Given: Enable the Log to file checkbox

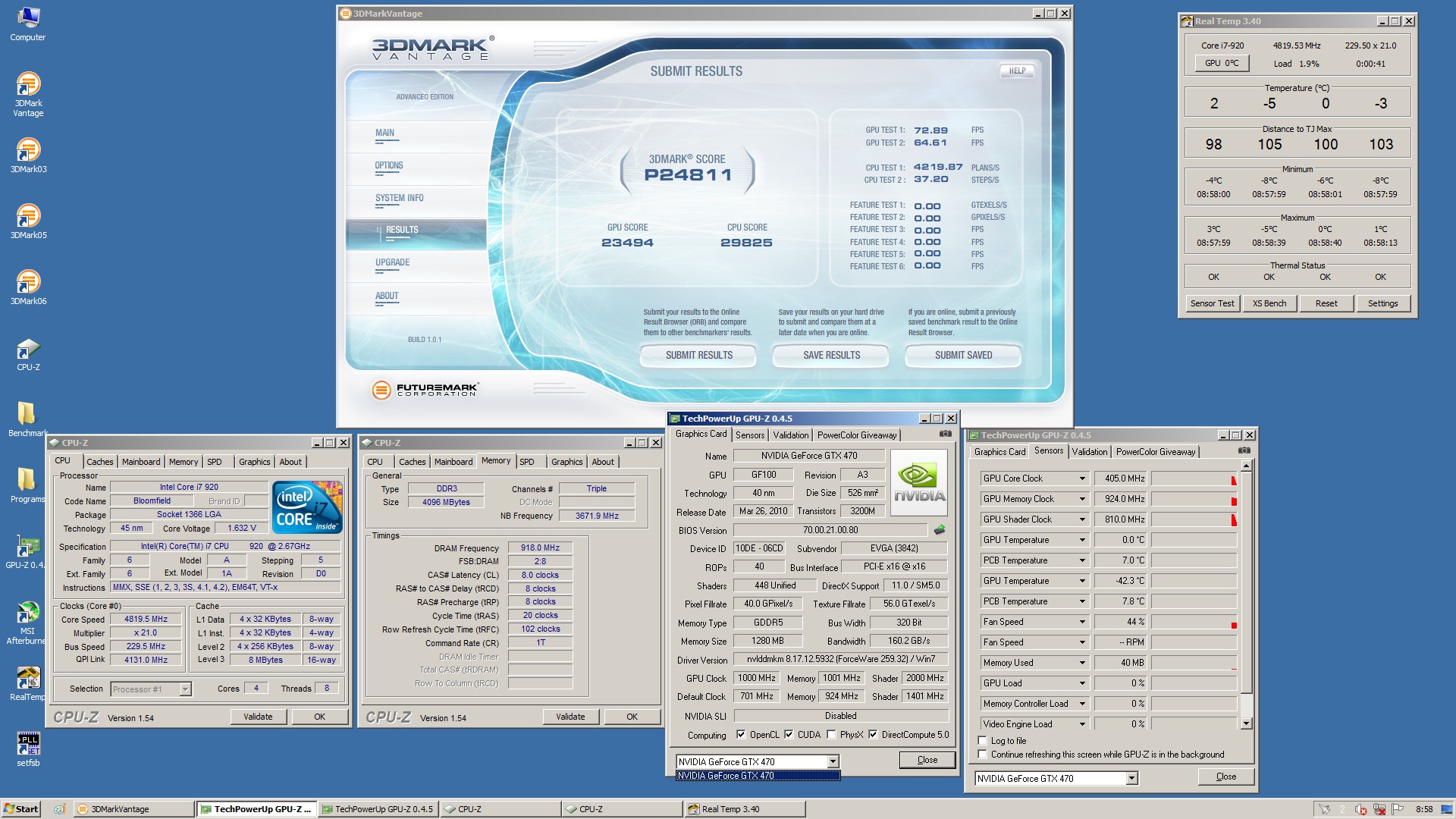Looking at the screenshot, I should (x=983, y=740).
